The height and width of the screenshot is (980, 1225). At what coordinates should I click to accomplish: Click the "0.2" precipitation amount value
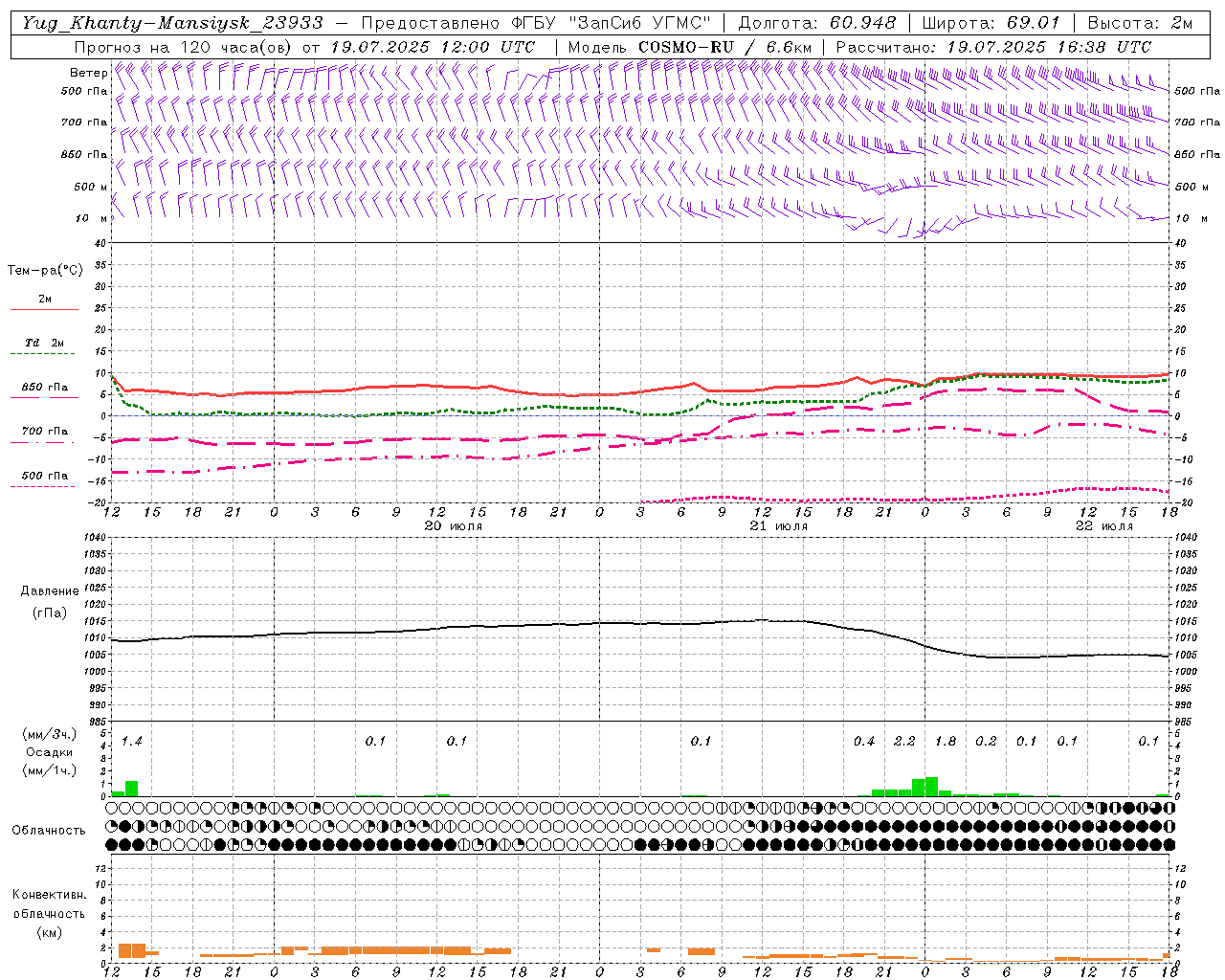click(x=986, y=741)
